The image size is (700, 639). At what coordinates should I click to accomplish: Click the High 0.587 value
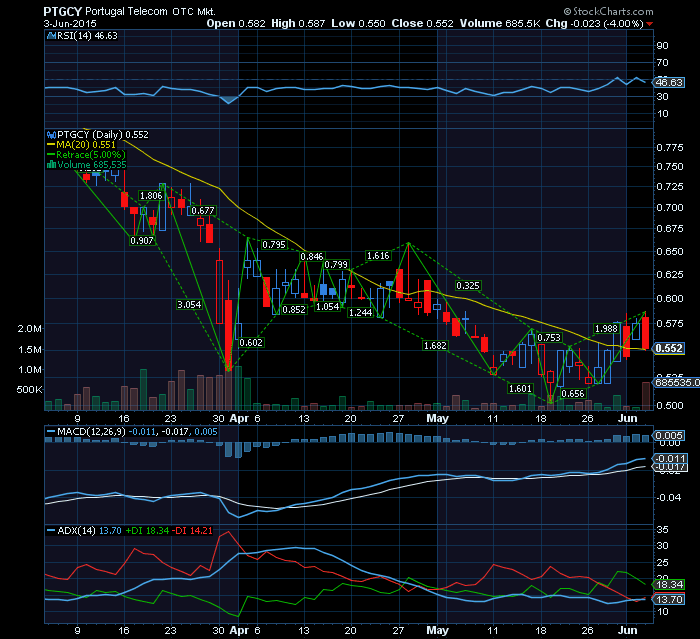tap(298, 24)
